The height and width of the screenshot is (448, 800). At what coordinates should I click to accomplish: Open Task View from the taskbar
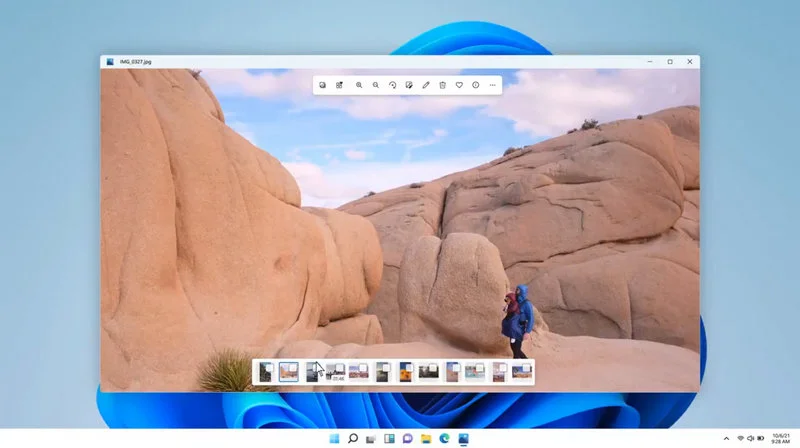[371, 439]
